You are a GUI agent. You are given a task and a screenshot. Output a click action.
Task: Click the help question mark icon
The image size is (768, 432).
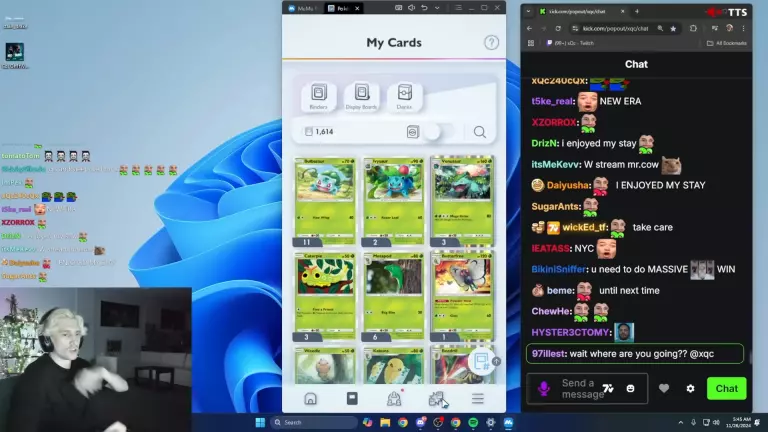point(491,43)
